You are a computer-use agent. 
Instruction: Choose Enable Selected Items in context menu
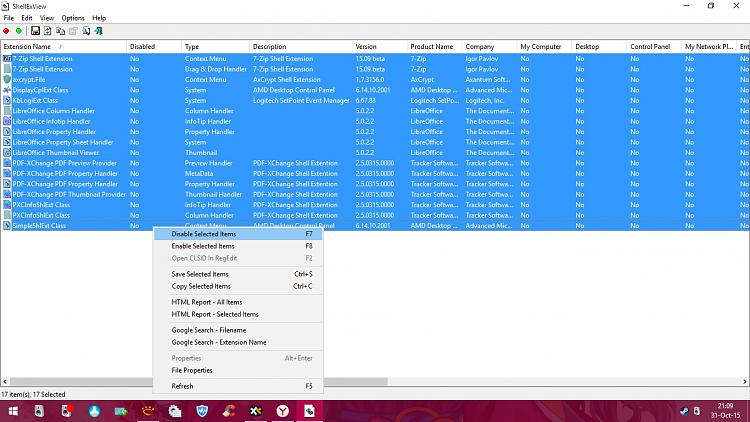238,246
